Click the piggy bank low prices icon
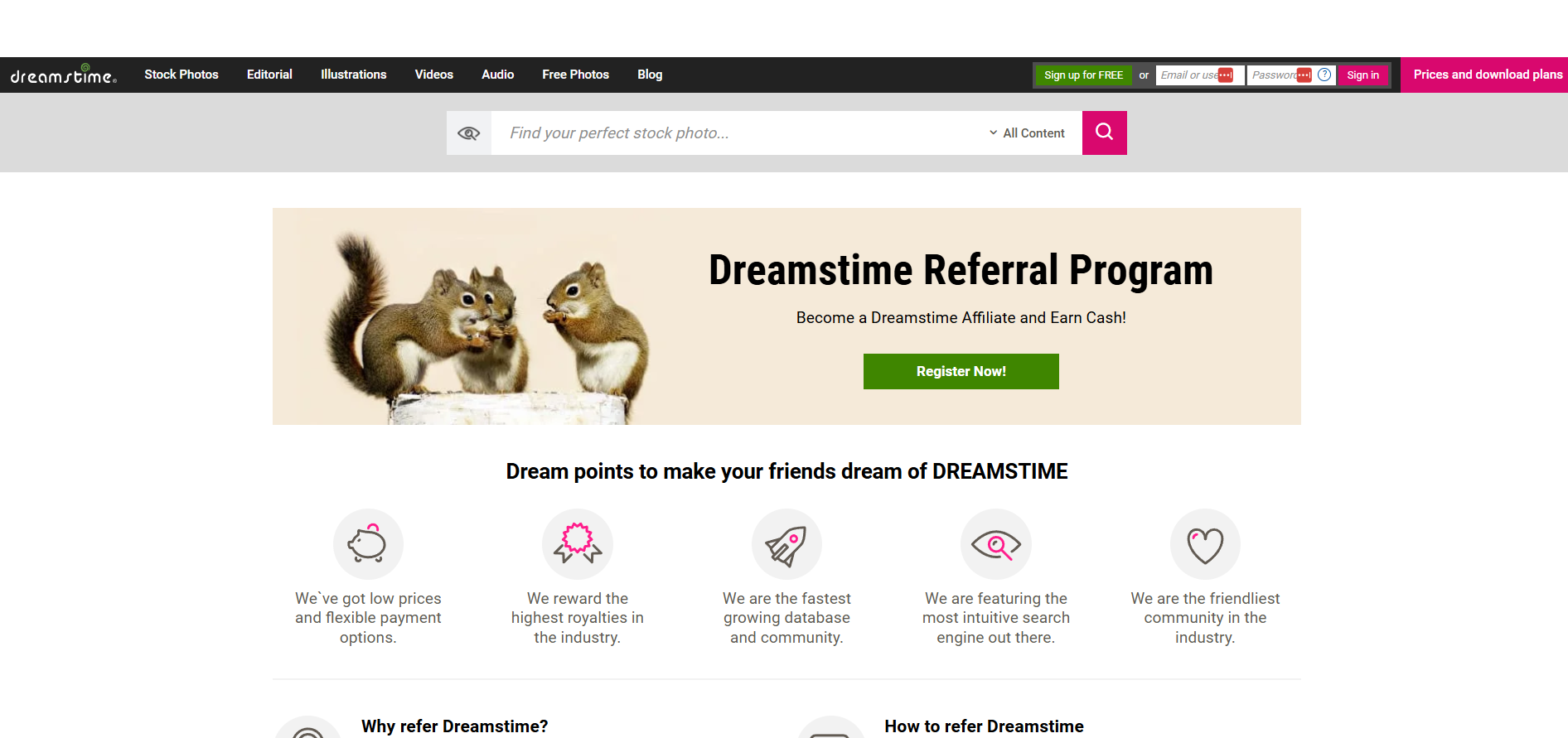The image size is (1568, 738). click(x=368, y=544)
